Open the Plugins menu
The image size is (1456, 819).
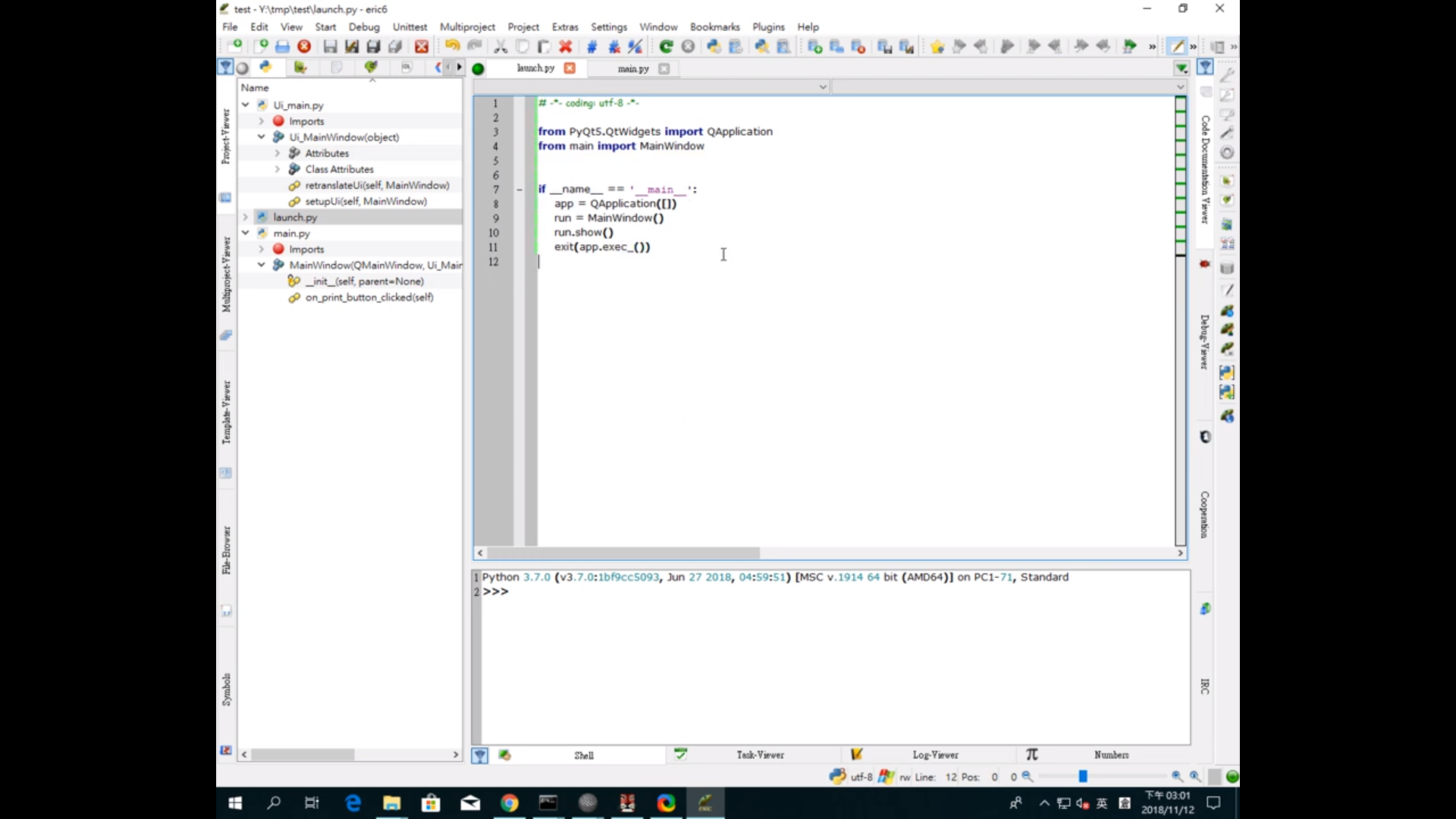point(768,27)
